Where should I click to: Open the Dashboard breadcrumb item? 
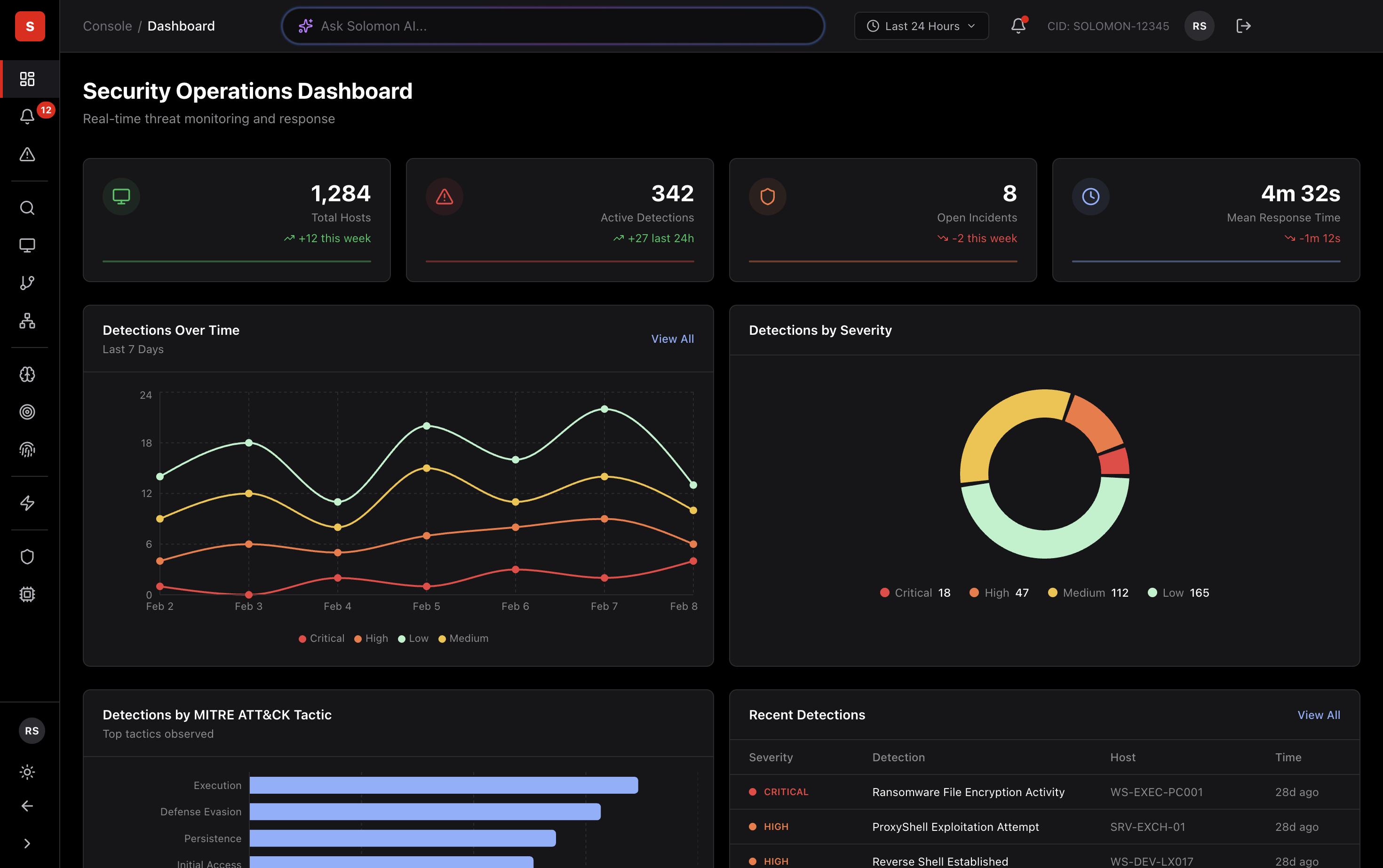point(181,26)
